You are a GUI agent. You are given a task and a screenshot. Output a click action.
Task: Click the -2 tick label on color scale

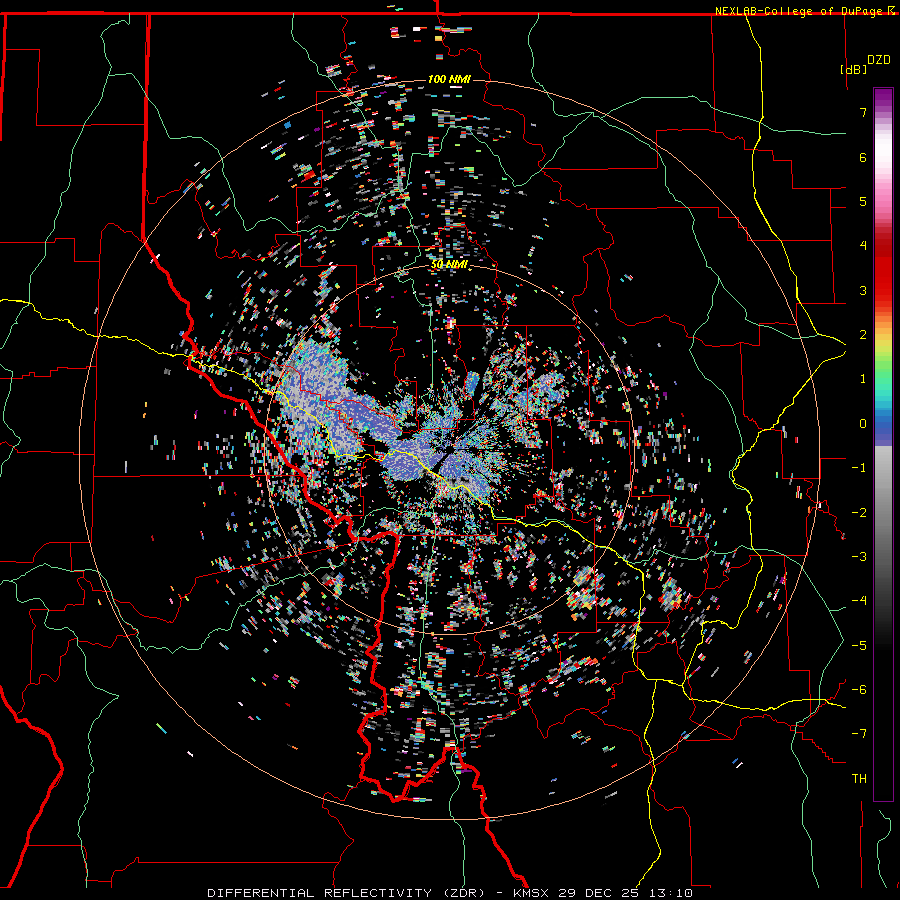tap(859, 513)
